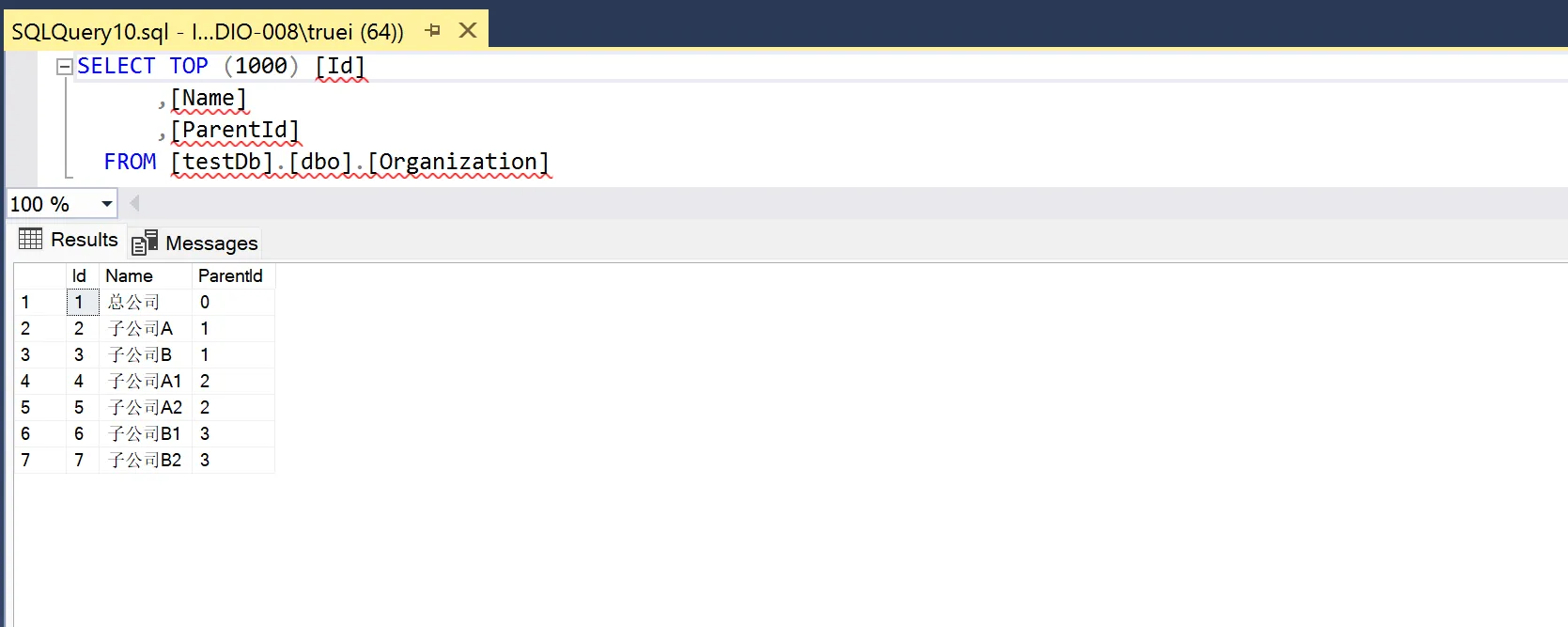Select the Name column header
1568x627 pixels.
(x=146, y=275)
